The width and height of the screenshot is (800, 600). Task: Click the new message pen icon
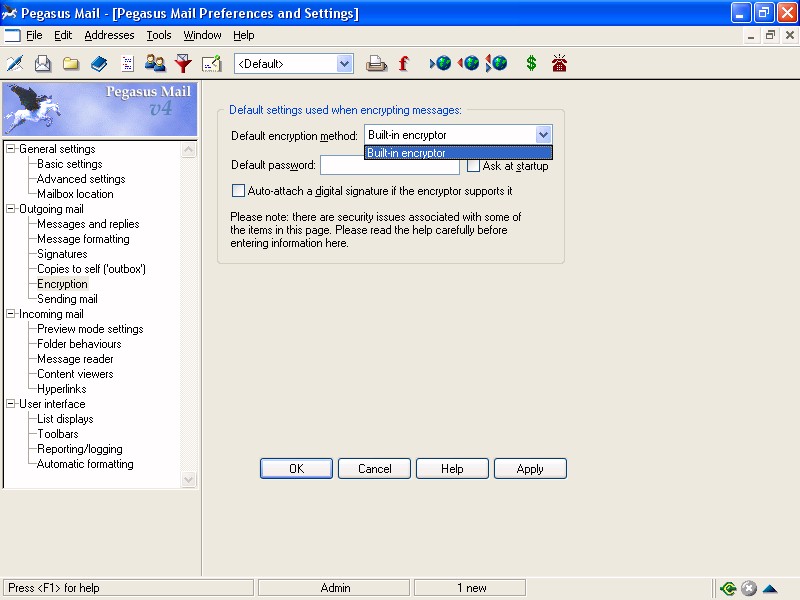(x=15, y=64)
